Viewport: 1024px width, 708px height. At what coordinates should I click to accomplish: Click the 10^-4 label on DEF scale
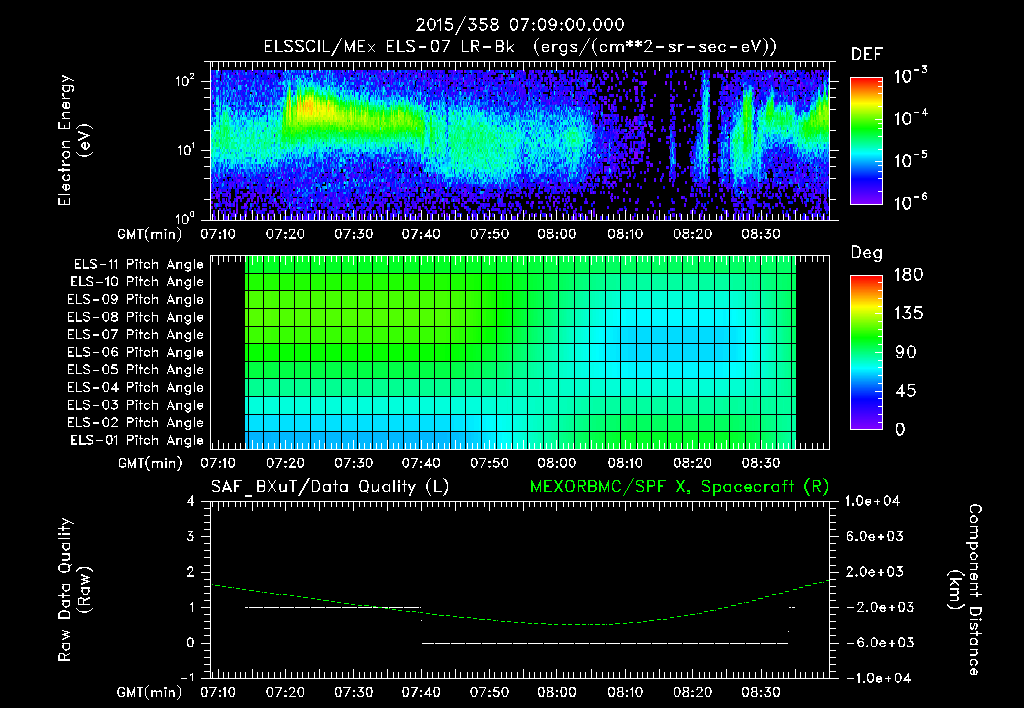(910, 117)
